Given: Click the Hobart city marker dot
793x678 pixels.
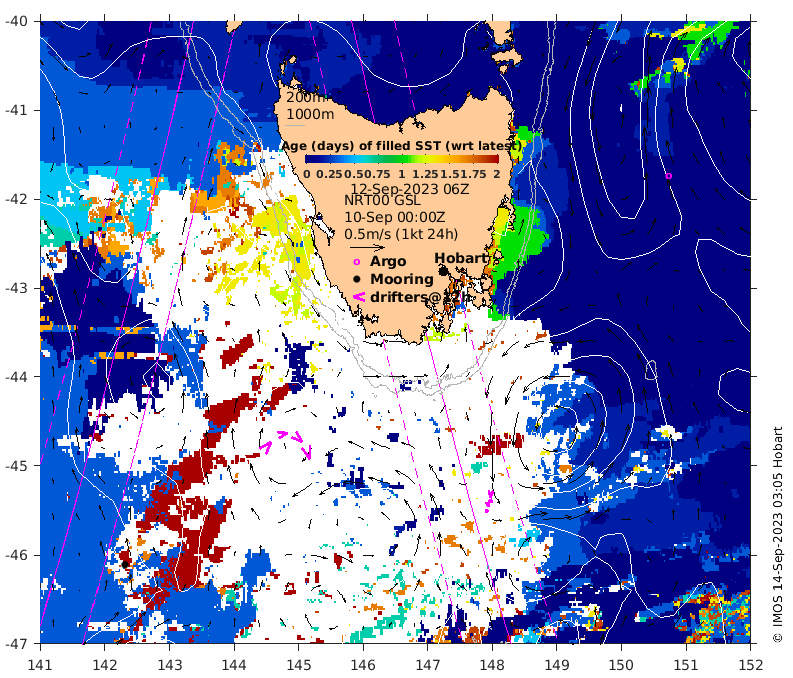Looking at the screenshot, I should click(443, 271).
